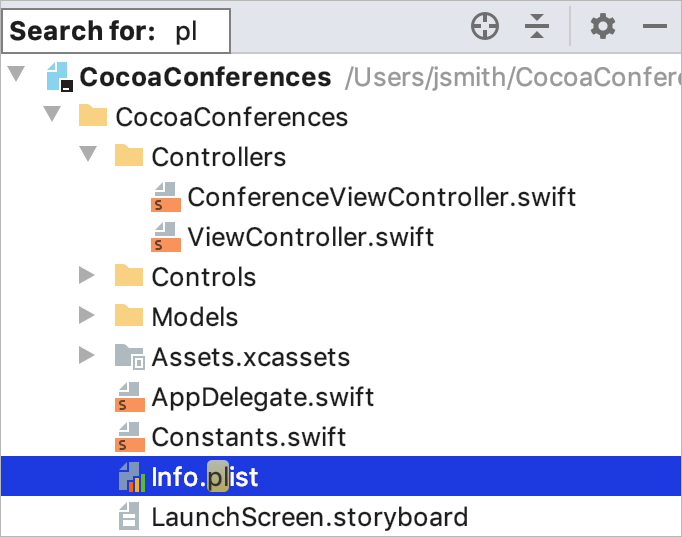Select AppDelegate.swift file
This screenshot has height=537, width=682.
tap(263, 397)
